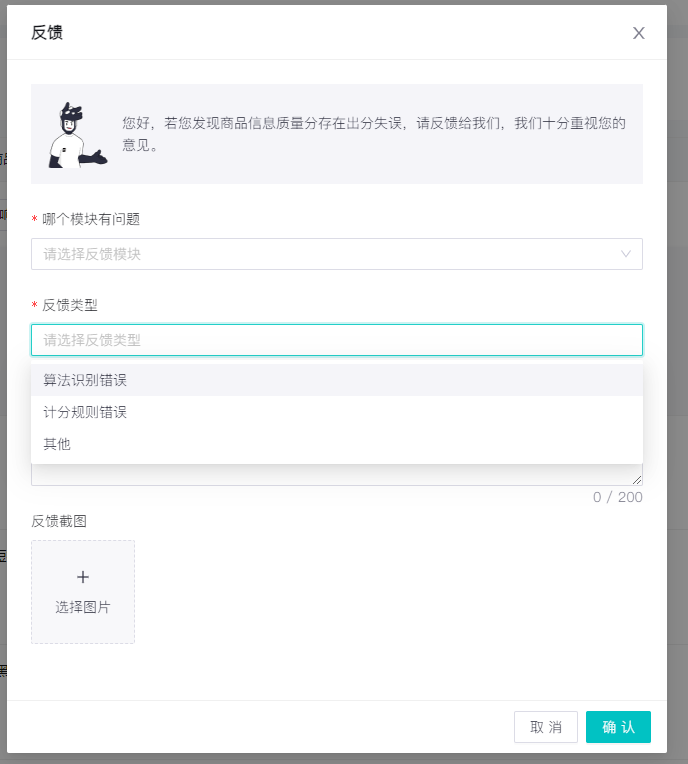Viewport: 688px width, 764px height.
Task: Click the 哪个模块有问题 field label
Action: pos(91,219)
